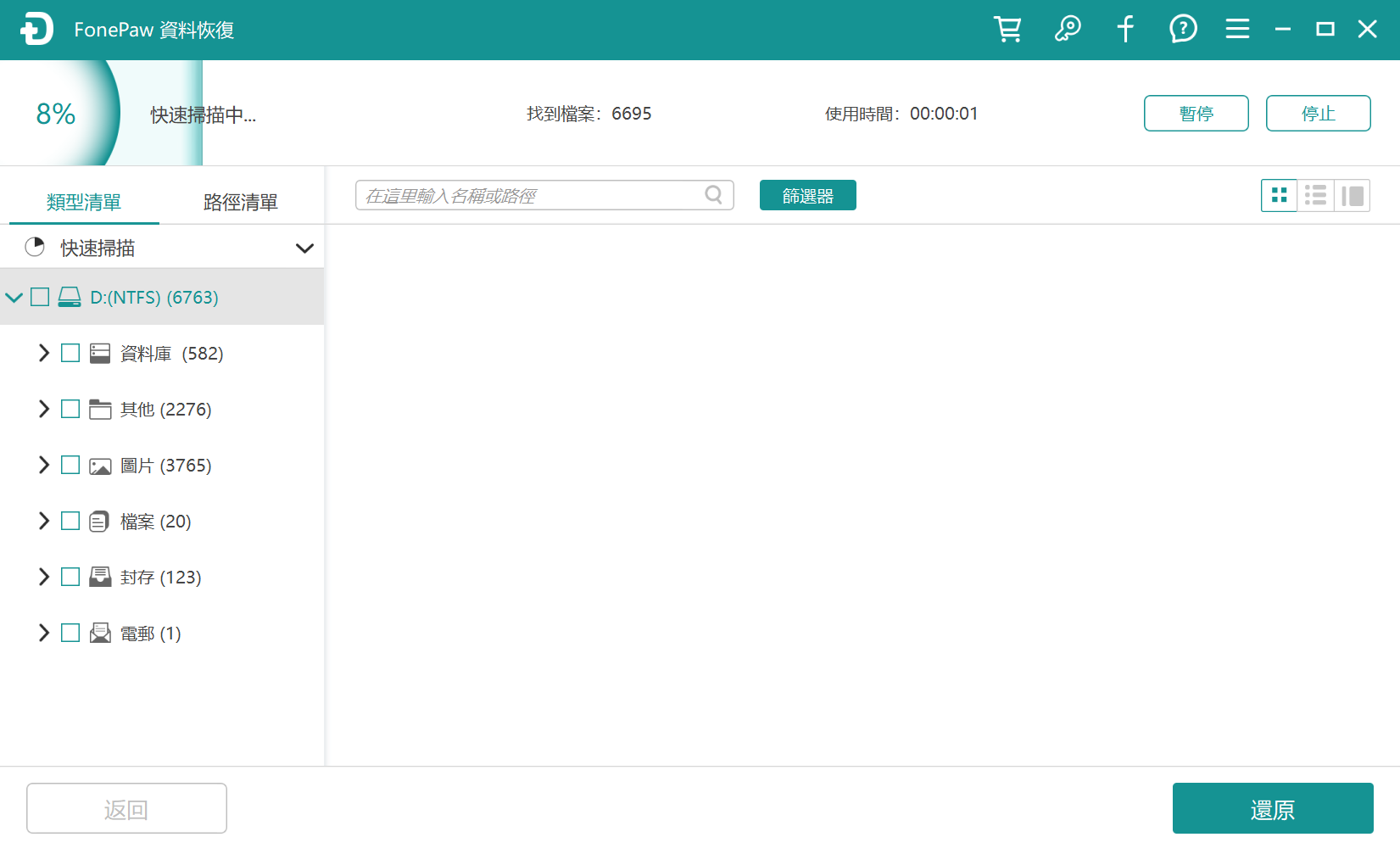Viewport: 1400px width, 854px height.
Task: Click the 快速掃描中... status text
Action: coord(204,114)
